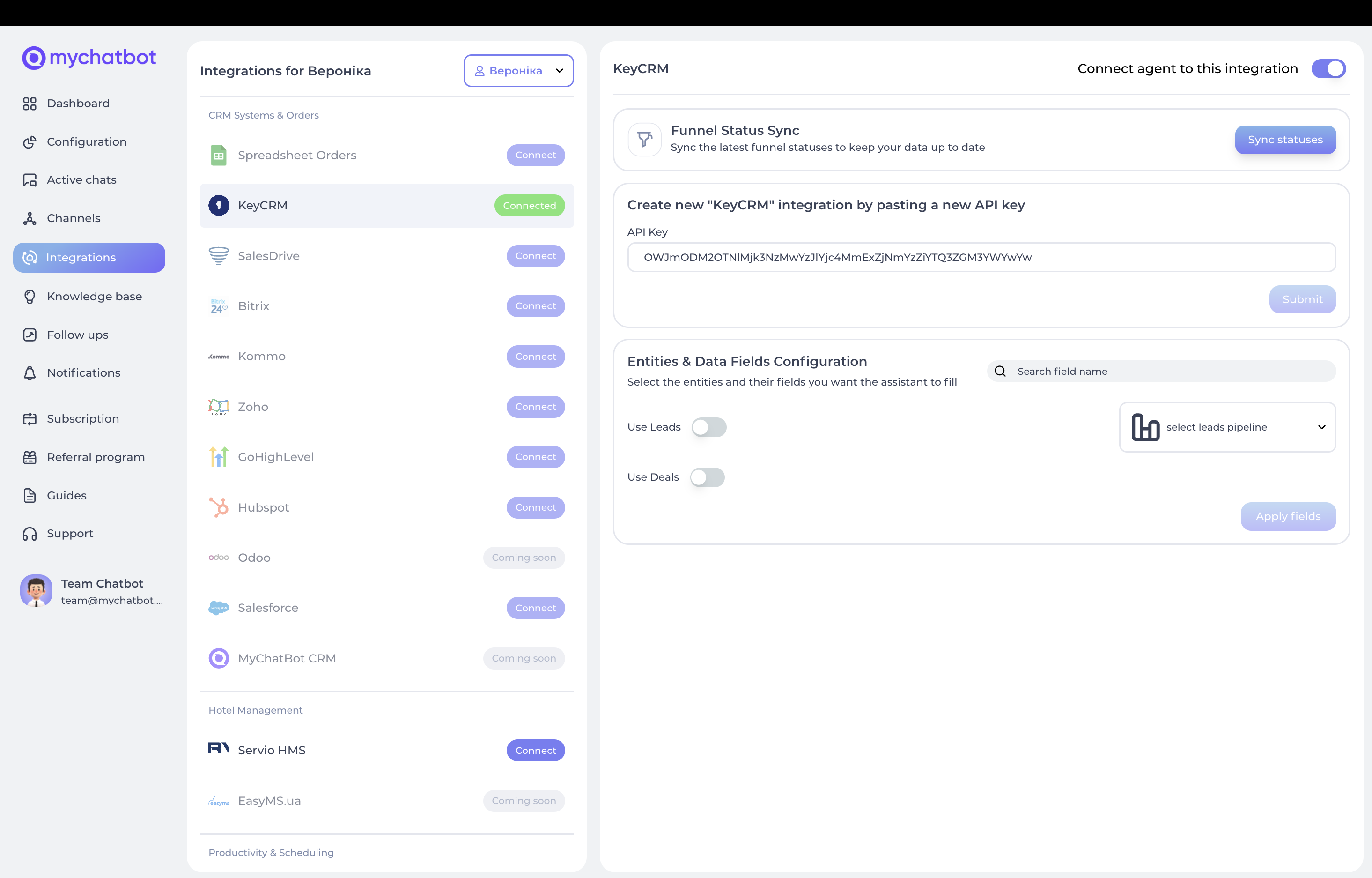
Task: Click the Notifications bell icon
Action: [x=30, y=373]
